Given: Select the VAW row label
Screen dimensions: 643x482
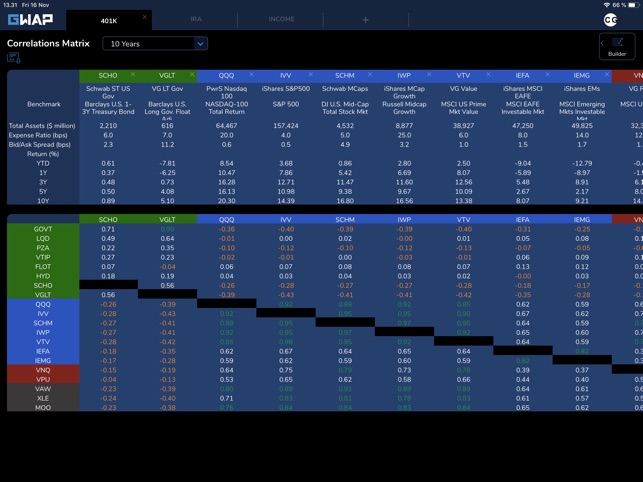Looking at the screenshot, I should tap(43, 389).
